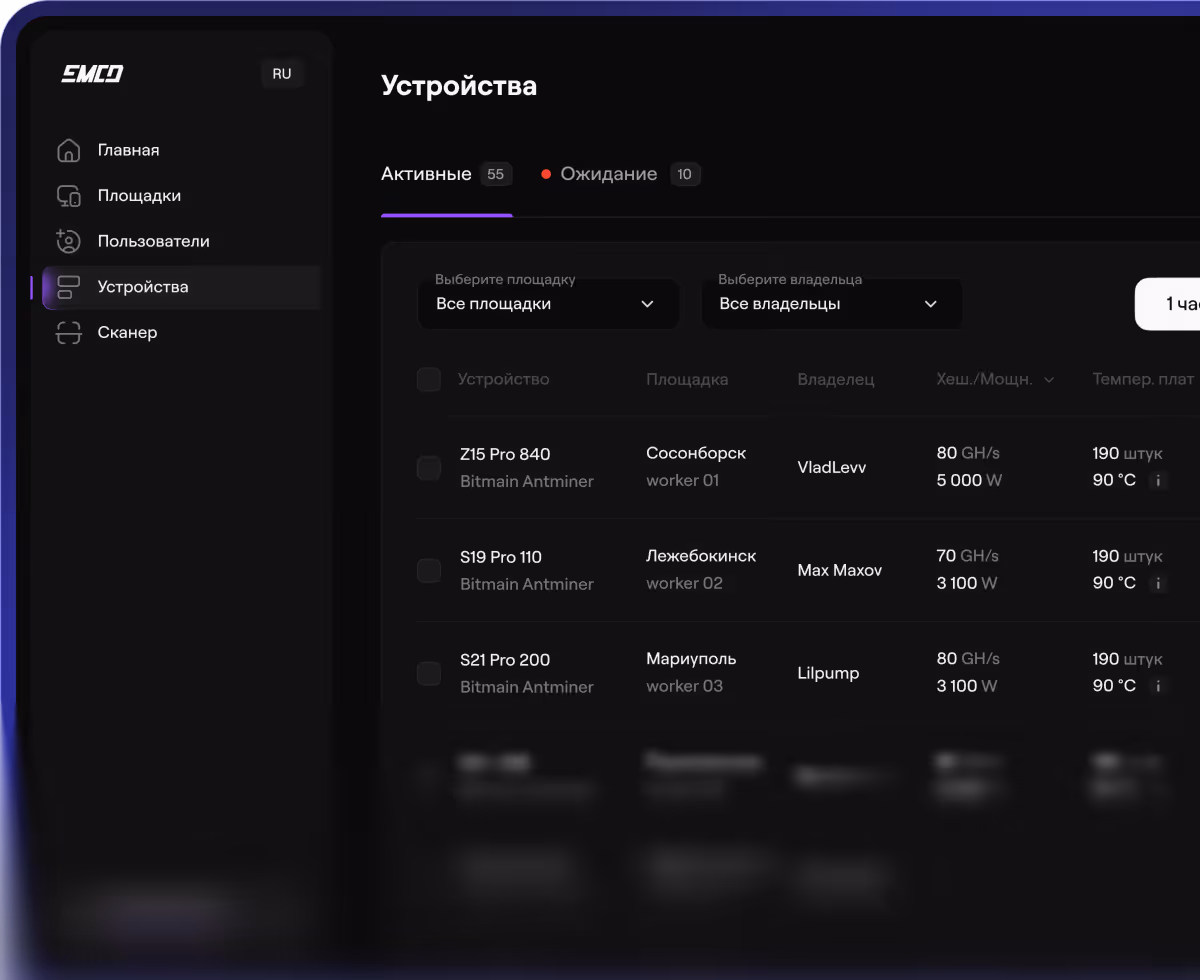Viewport: 1200px width, 980px height.
Task: Click owner VladLevv
Action: 832,467
